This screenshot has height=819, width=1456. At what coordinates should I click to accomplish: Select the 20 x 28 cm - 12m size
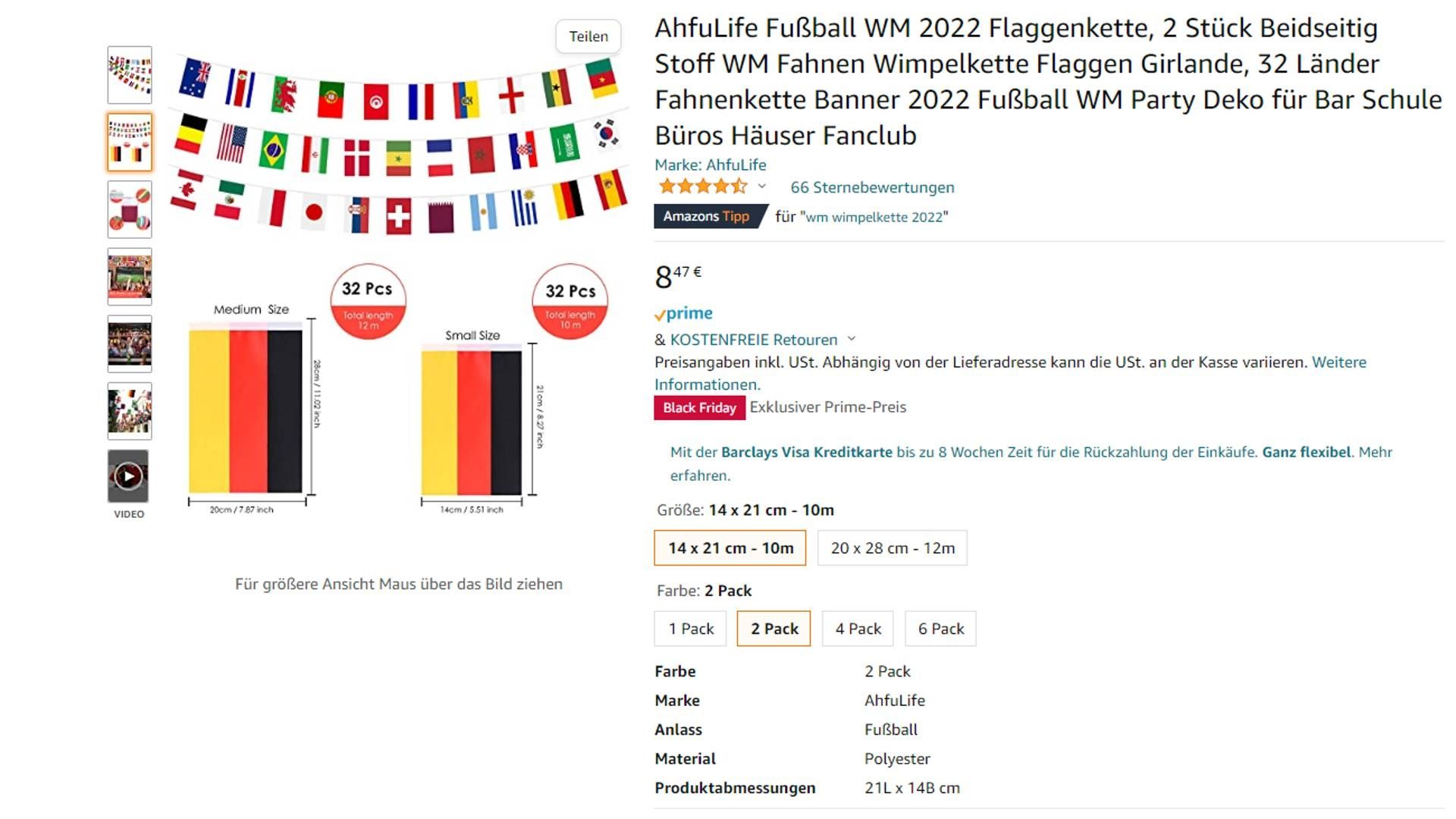892,548
